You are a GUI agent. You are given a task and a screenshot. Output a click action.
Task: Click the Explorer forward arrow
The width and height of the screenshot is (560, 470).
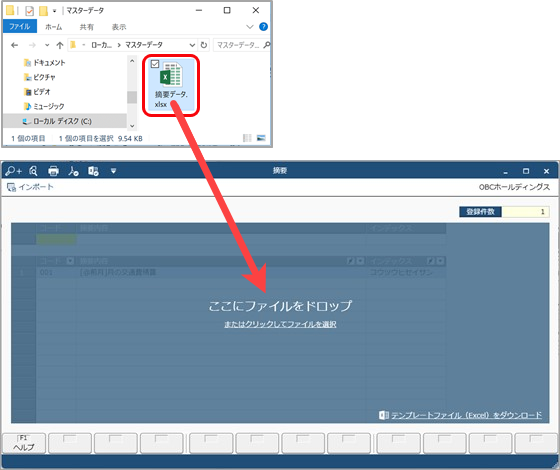point(32,45)
